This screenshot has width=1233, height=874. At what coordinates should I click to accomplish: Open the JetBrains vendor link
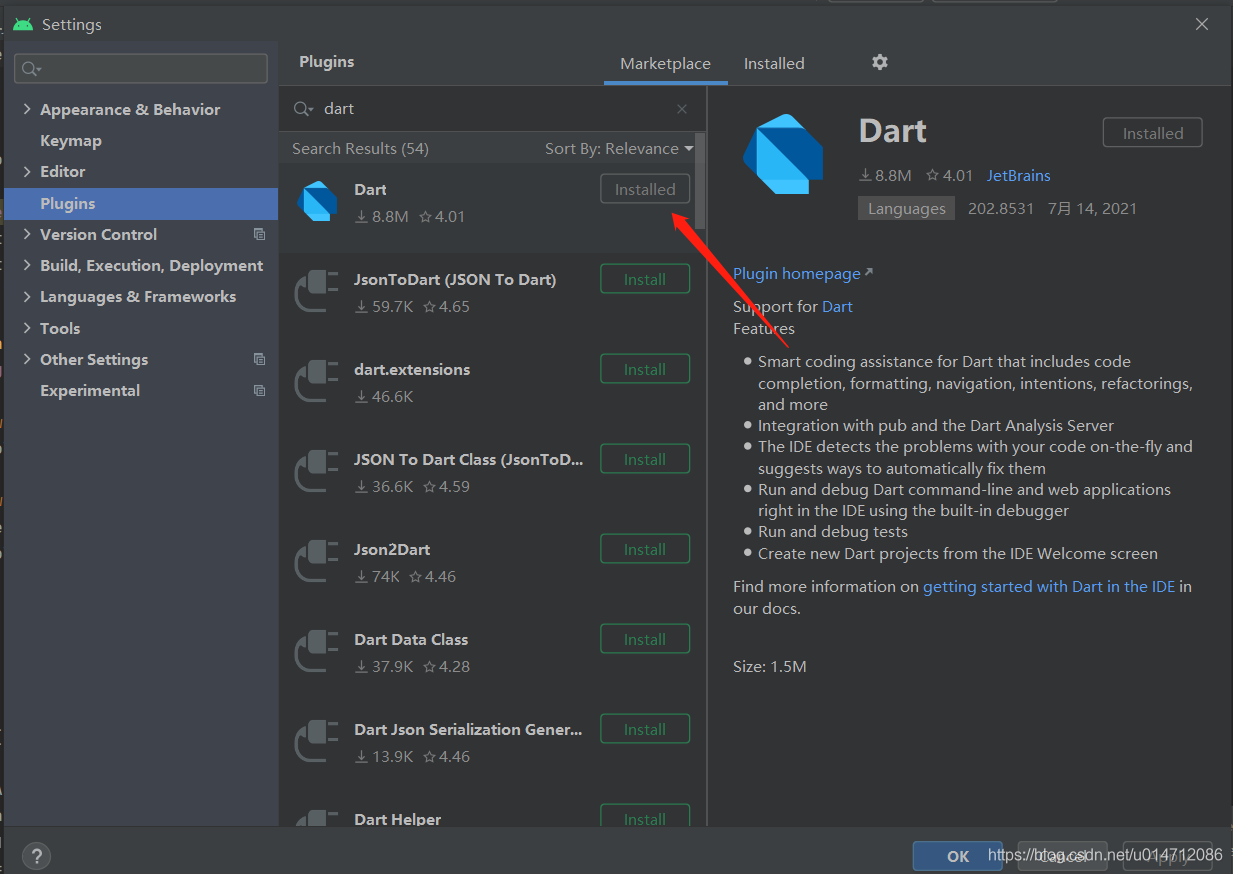click(x=1018, y=175)
